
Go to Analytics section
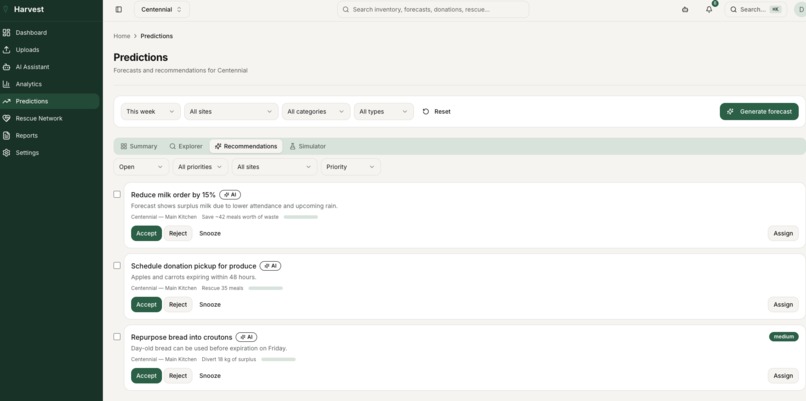click(x=49, y=84)
